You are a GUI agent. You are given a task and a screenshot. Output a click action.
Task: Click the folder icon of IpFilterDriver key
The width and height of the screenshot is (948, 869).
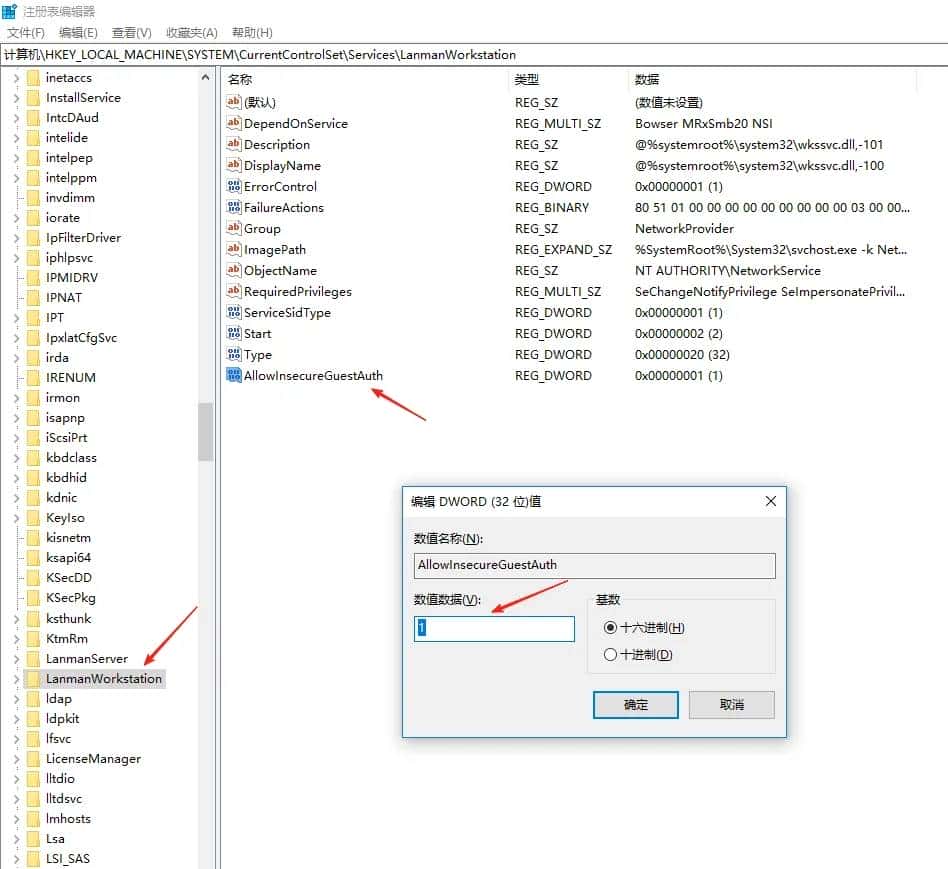(34, 238)
